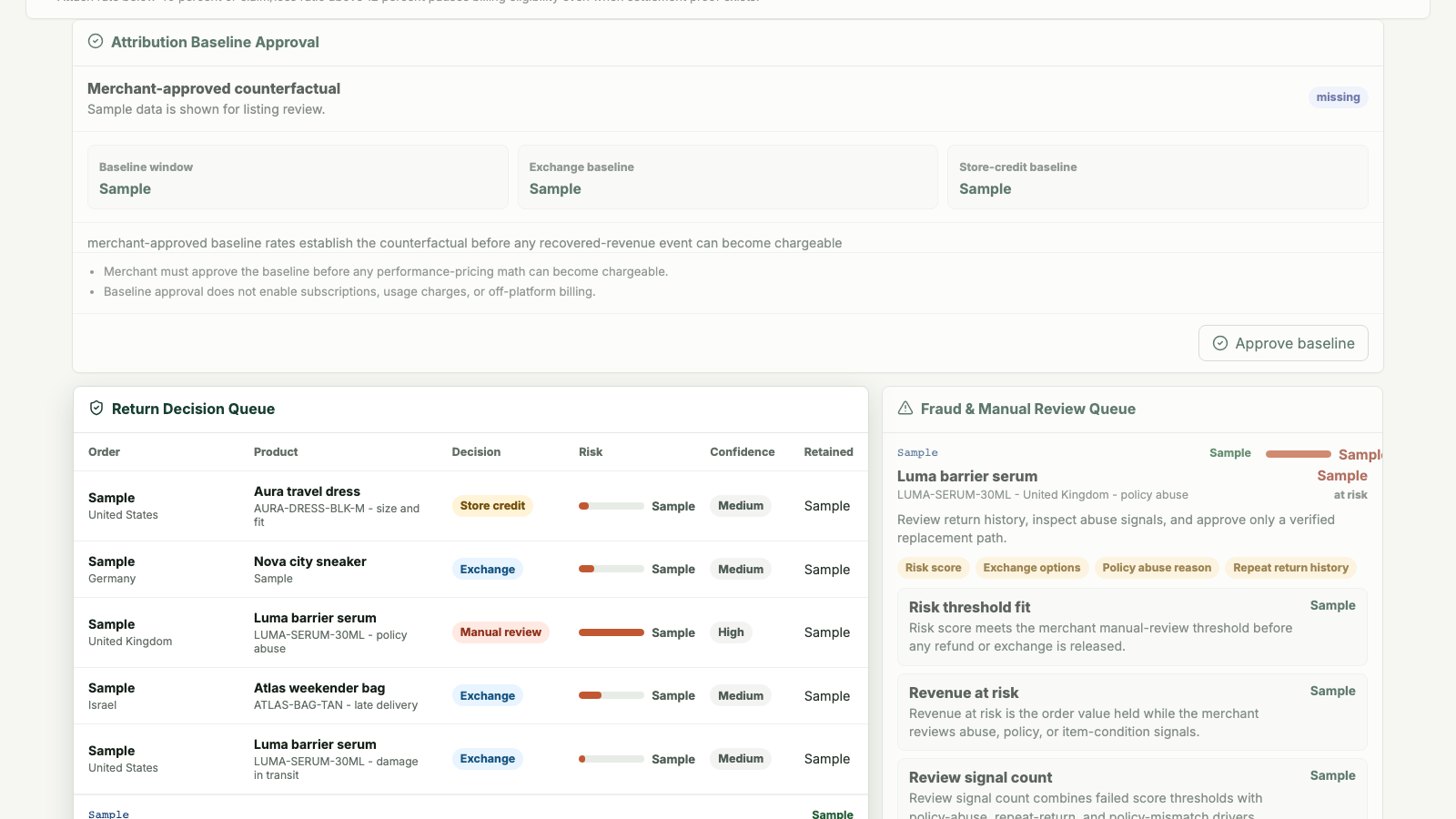Click the Return Decision Queue heading
The image size is (1456, 819).
click(193, 409)
